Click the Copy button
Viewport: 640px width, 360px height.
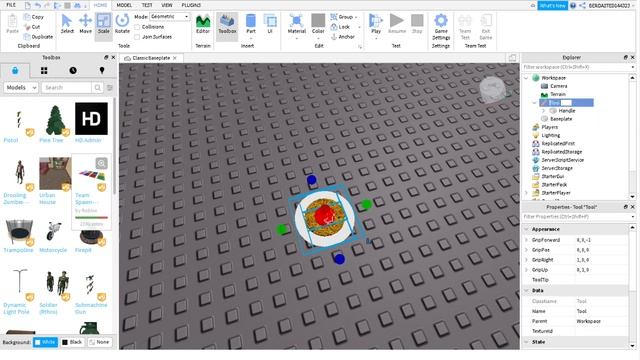click(34, 17)
